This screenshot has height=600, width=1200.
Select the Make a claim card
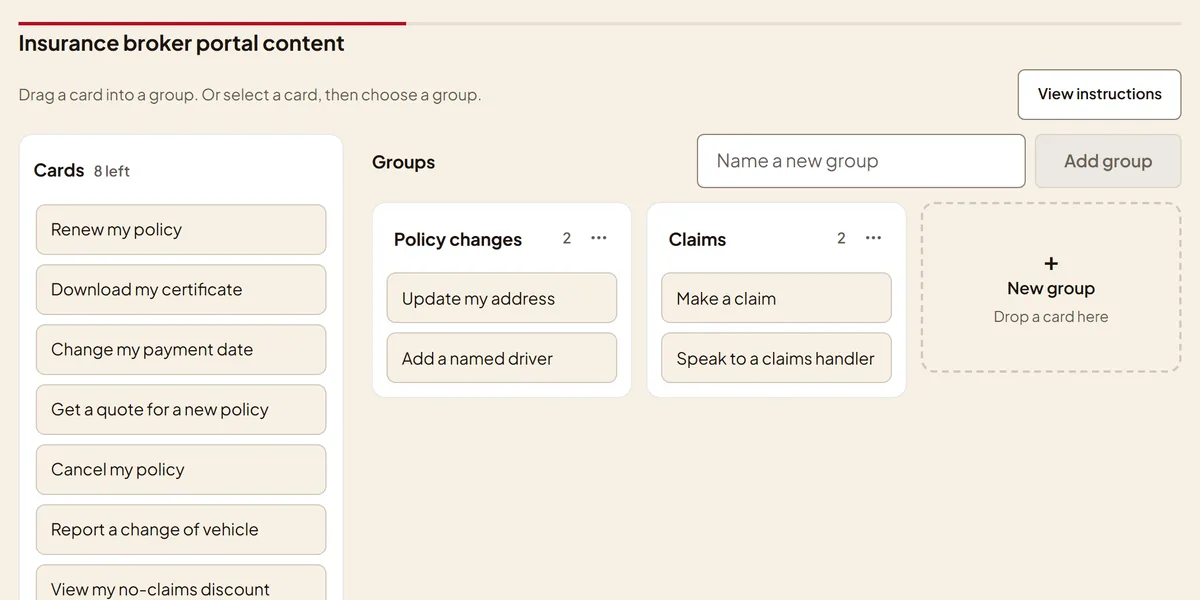tap(776, 298)
